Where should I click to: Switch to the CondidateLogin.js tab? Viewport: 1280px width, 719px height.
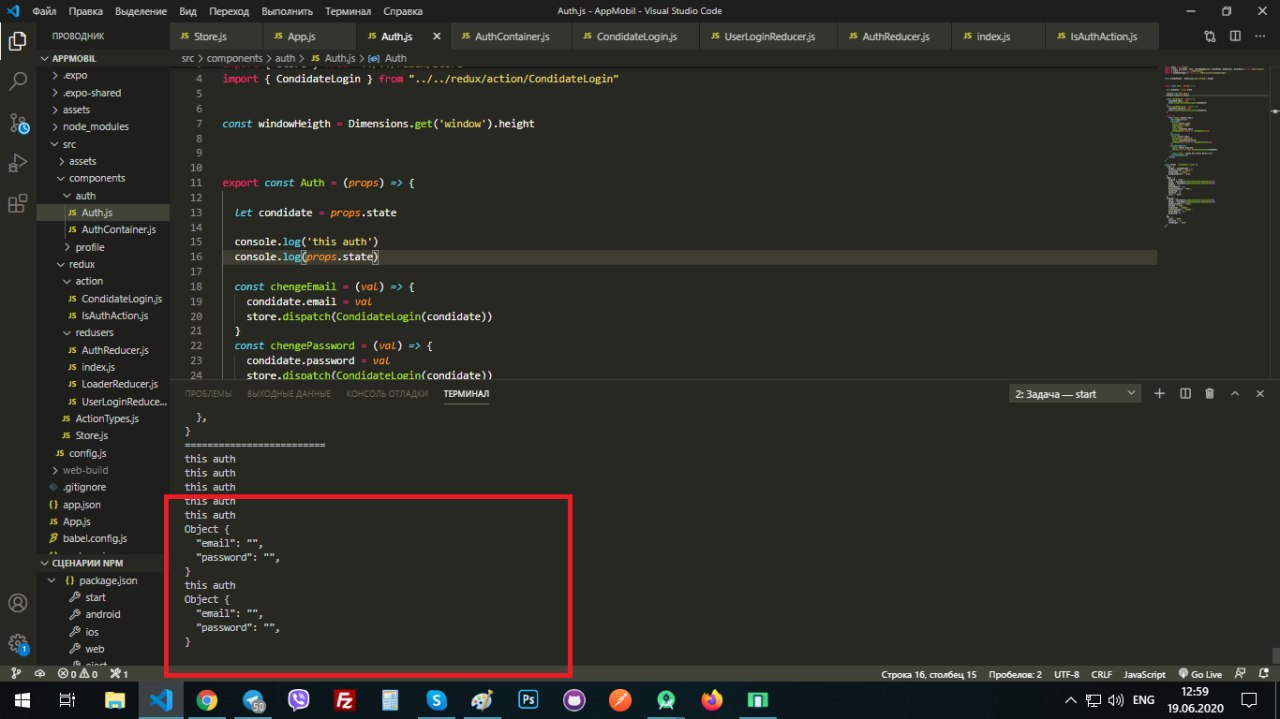[x=636, y=36]
